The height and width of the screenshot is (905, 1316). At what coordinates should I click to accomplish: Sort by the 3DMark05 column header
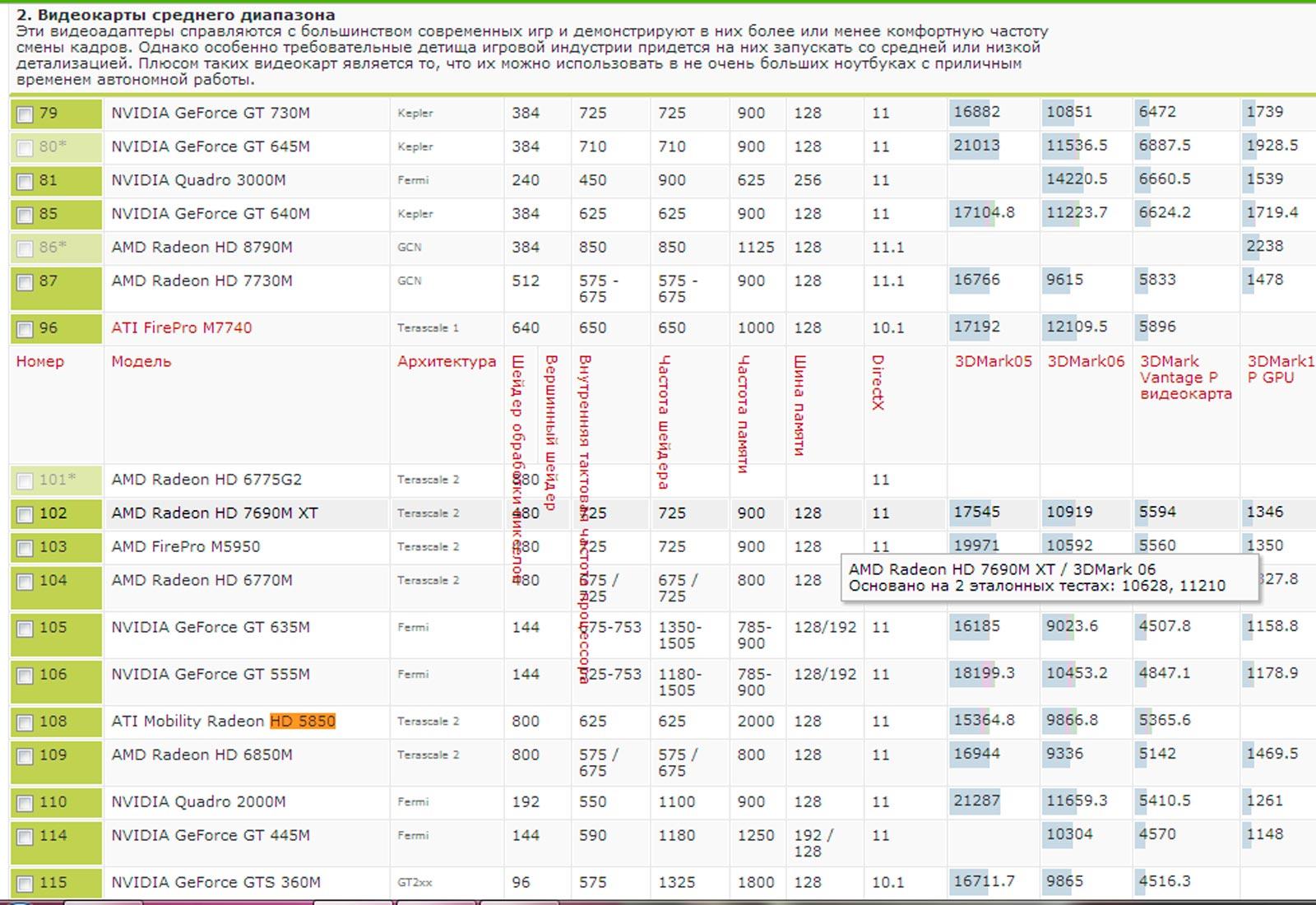[993, 362]
